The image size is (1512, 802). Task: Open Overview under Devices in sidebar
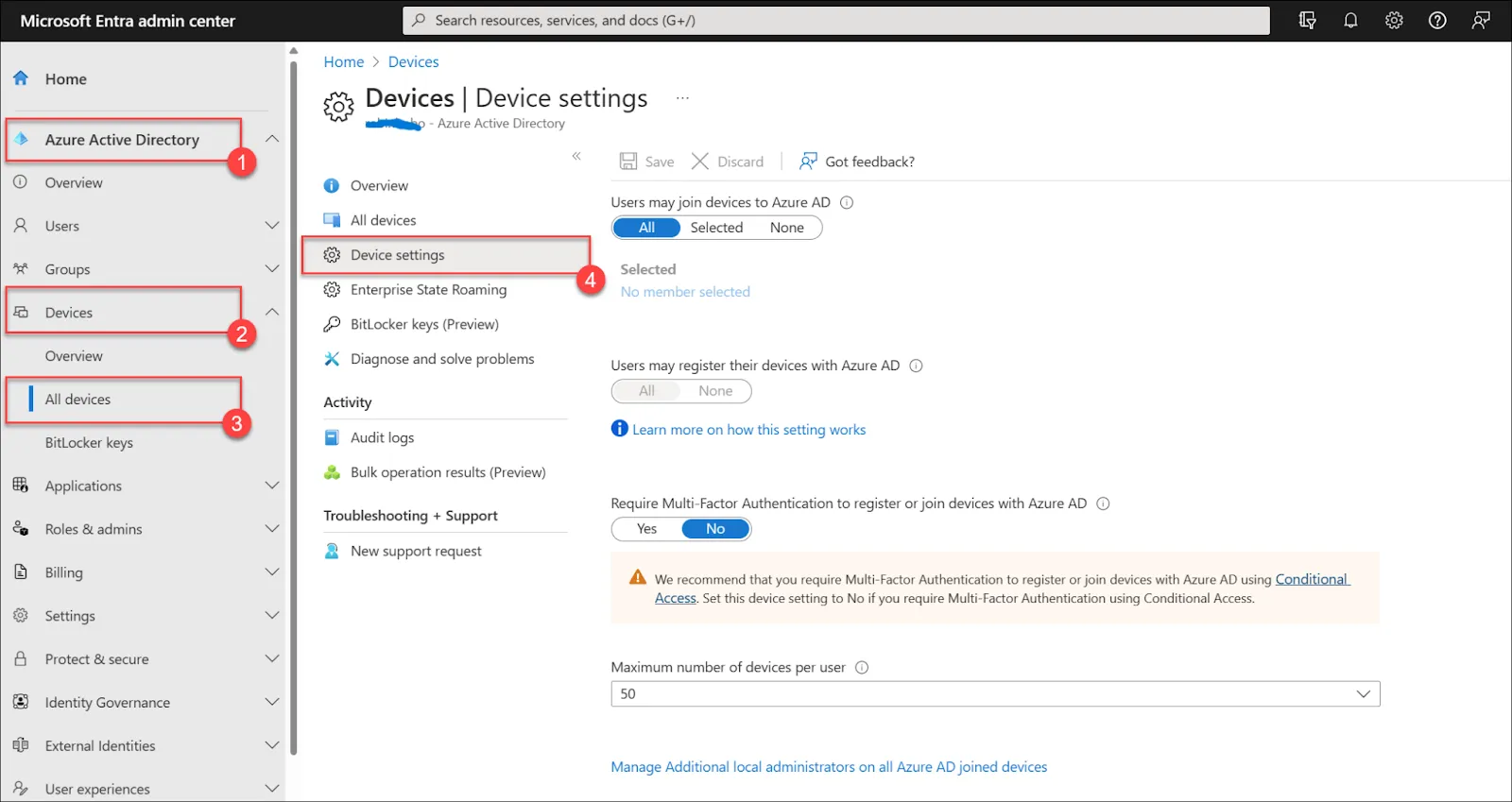point(74,356)
